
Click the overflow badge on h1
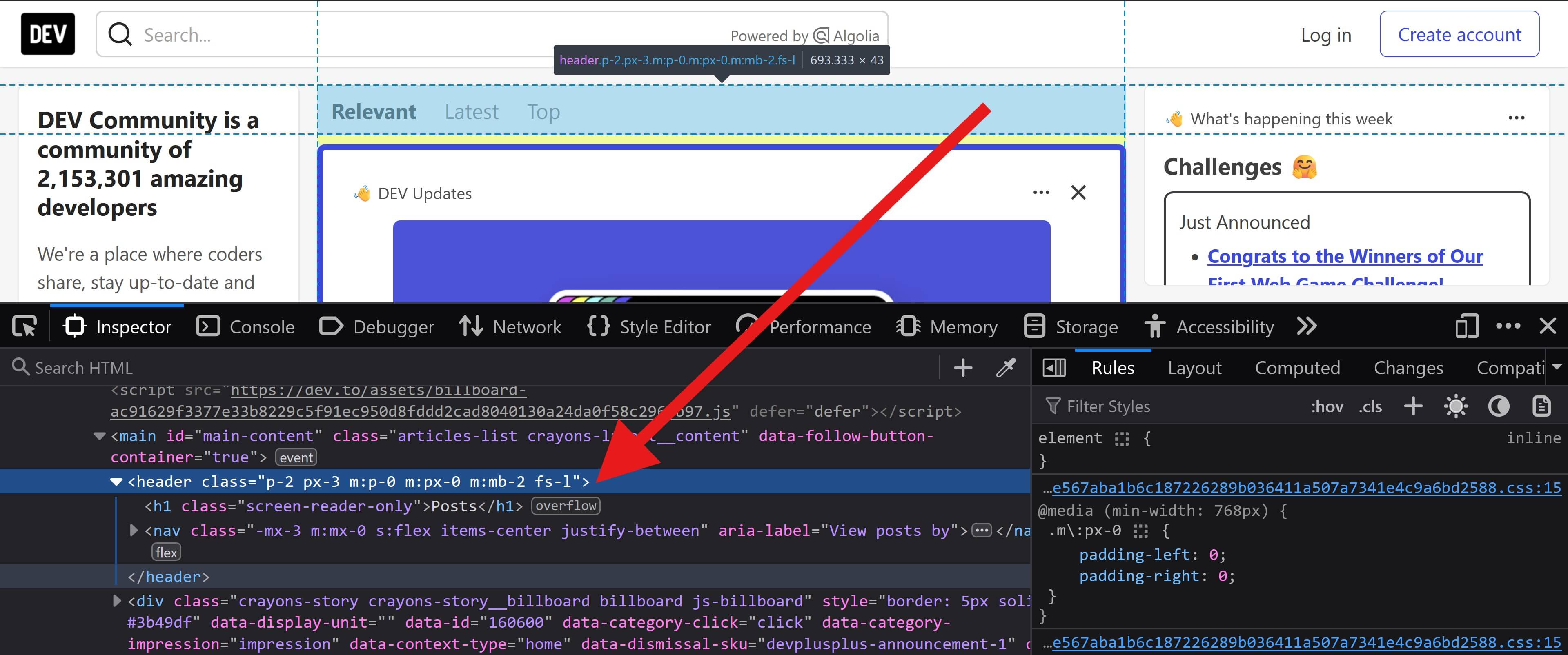(x=566, y=506)
